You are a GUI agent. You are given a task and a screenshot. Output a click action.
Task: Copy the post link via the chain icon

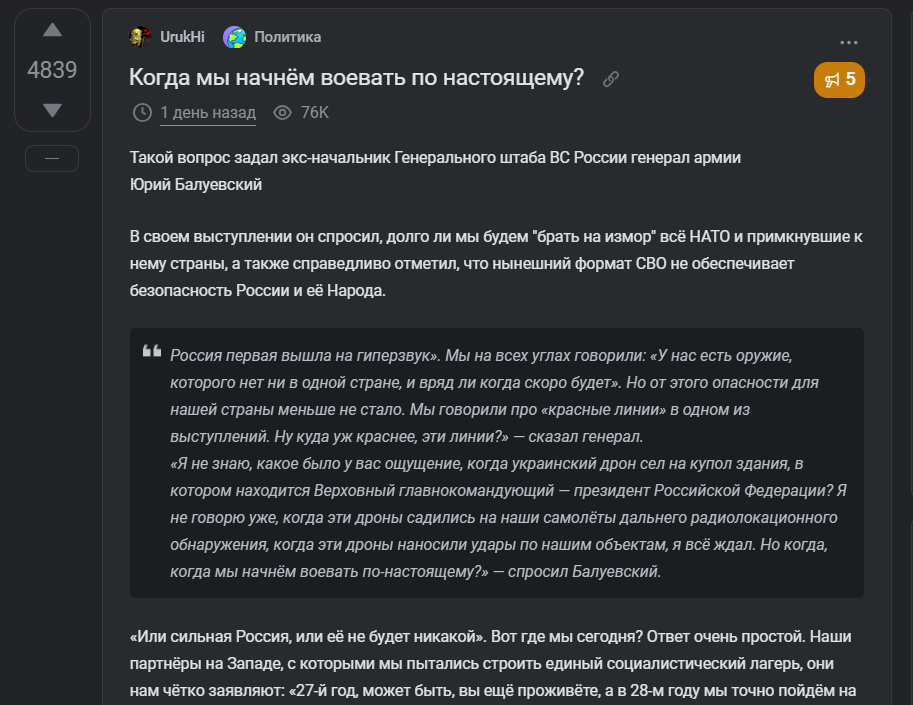[611, 80]
